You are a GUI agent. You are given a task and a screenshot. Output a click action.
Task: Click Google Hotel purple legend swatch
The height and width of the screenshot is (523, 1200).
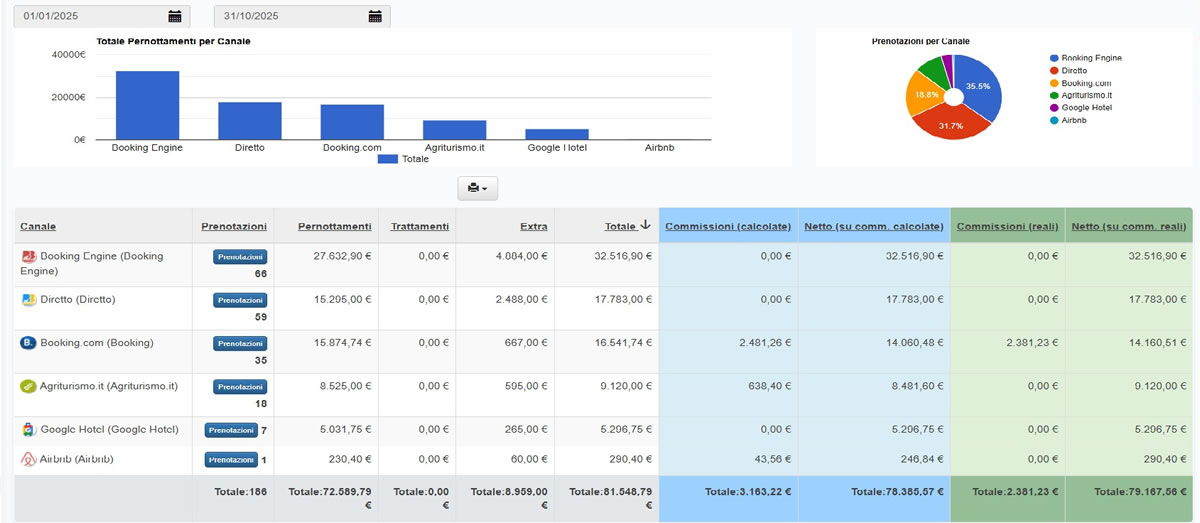(x=1054, y=107)
